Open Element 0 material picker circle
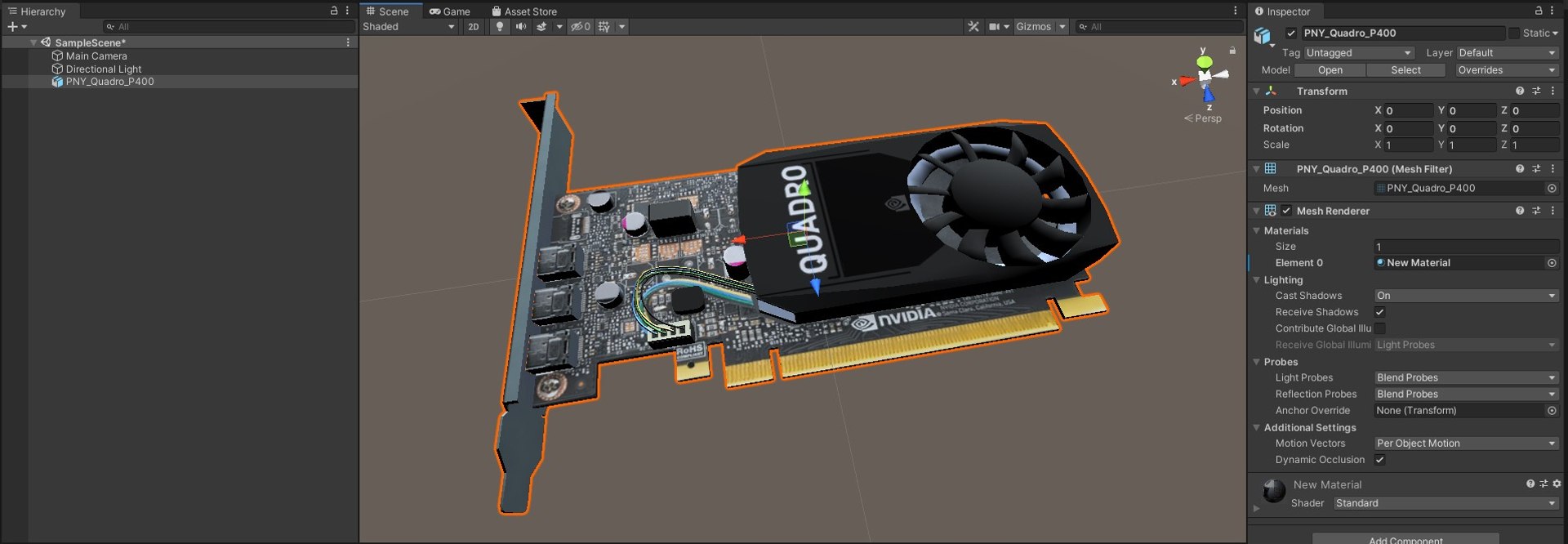1568x544 pixels. click(x=1552, y=263)
